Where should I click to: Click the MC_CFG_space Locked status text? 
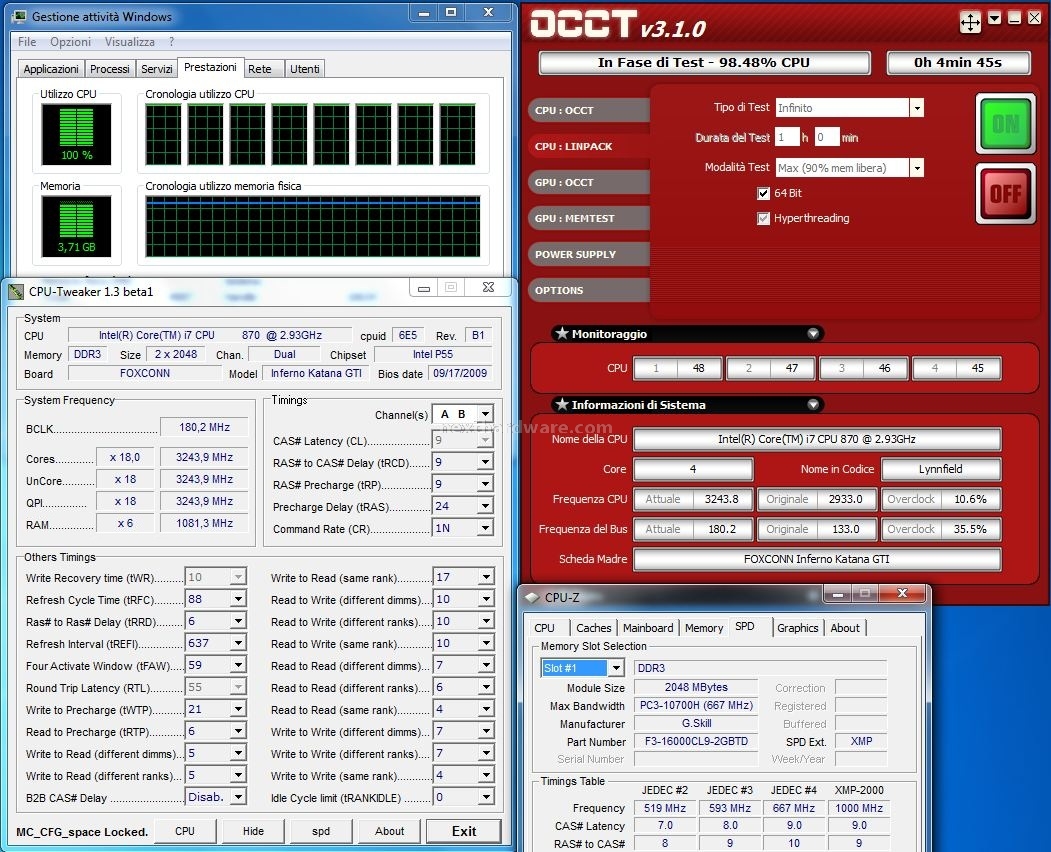(x=82, y=832)
